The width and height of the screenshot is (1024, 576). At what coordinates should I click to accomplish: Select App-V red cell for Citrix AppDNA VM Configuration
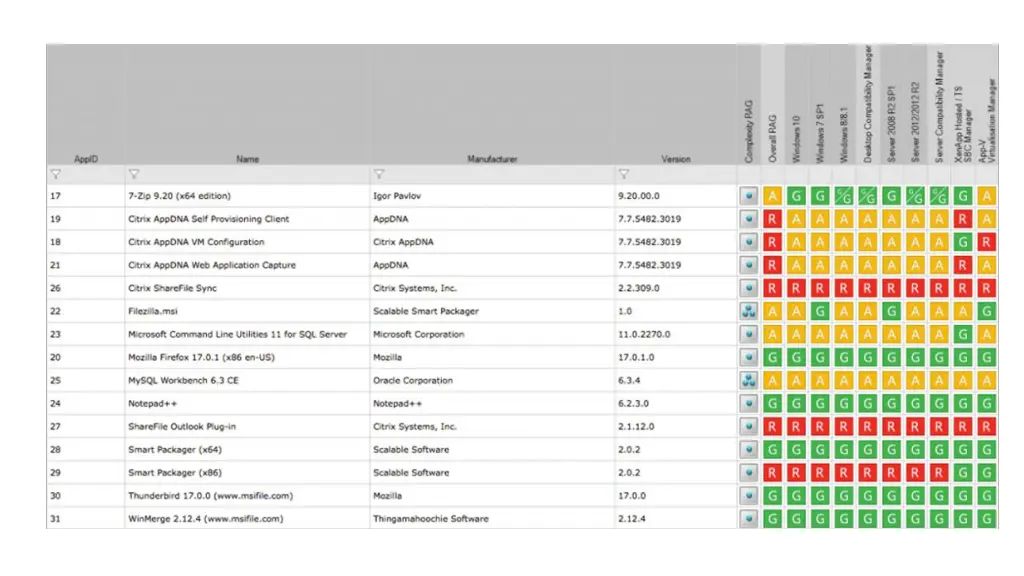pos(987,242)
